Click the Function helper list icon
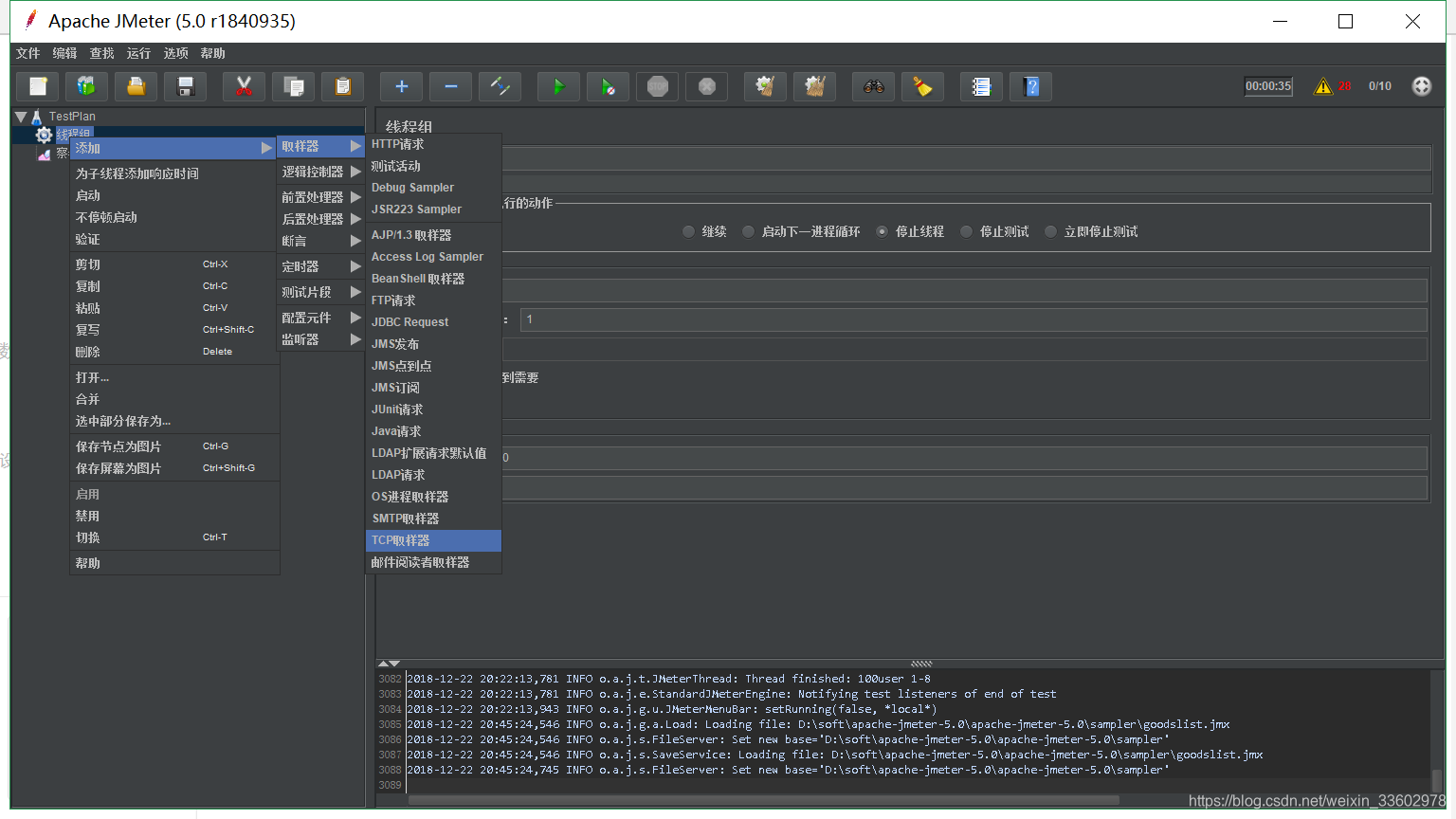This screenshot has height=819, width=1456. [982, 86]
